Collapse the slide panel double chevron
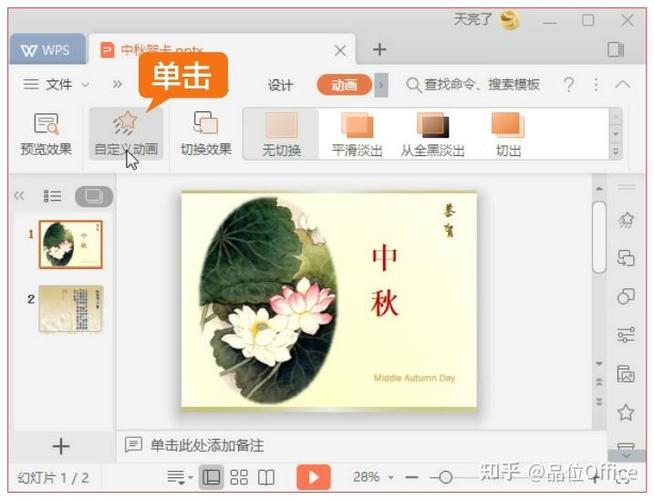This screenshot has width=654, height=500. (x=19, y=195)
